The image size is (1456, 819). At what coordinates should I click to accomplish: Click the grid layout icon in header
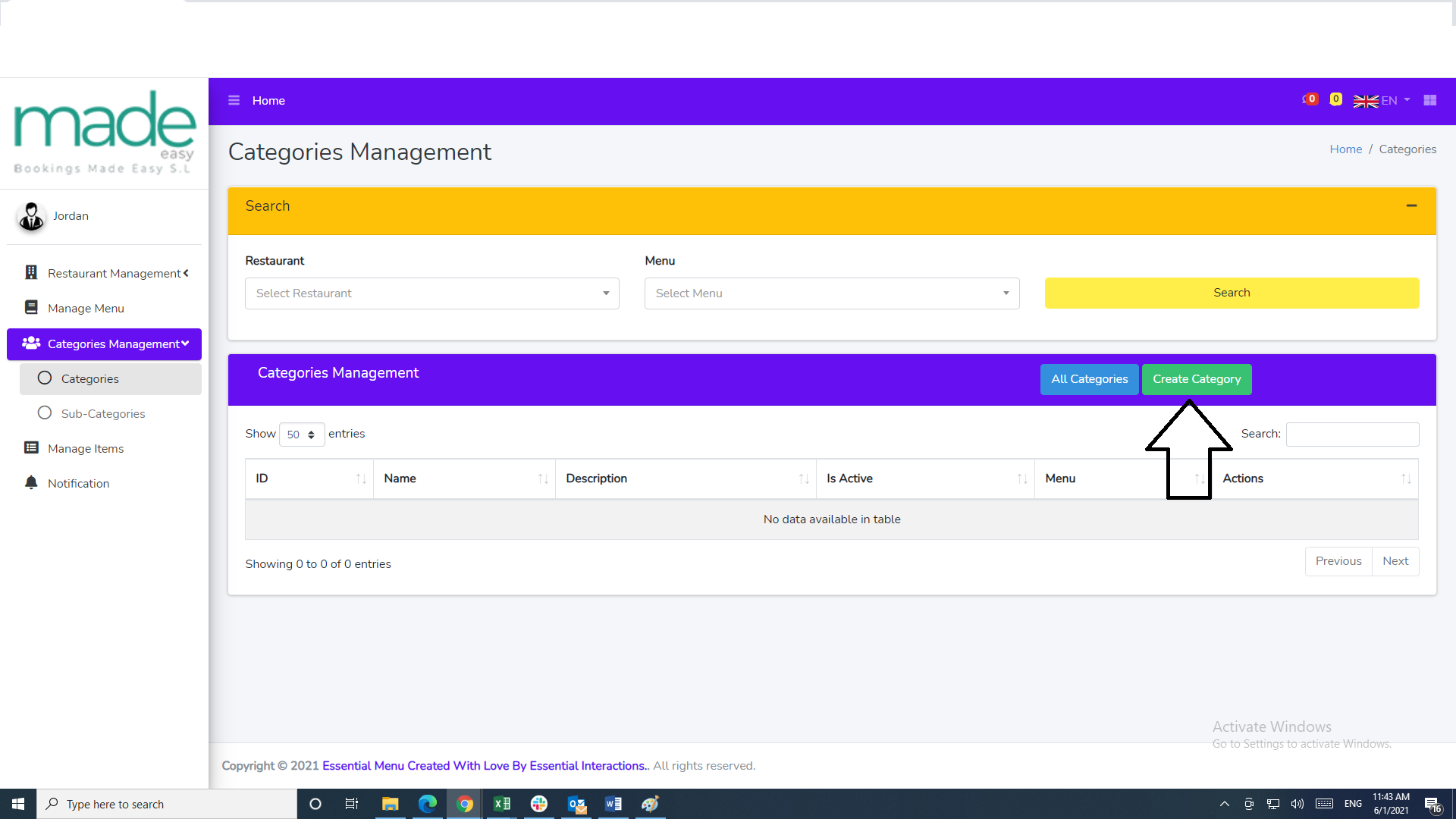pyautogui.click(x=1430, y=100)
